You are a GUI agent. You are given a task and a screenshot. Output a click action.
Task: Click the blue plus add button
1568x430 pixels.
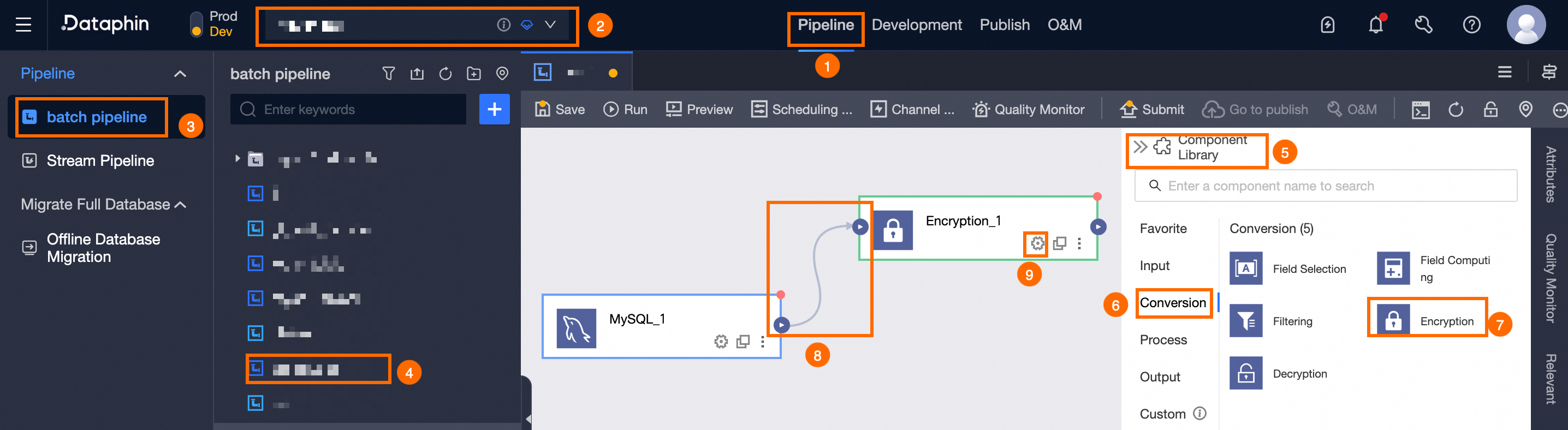click(494, 110)
